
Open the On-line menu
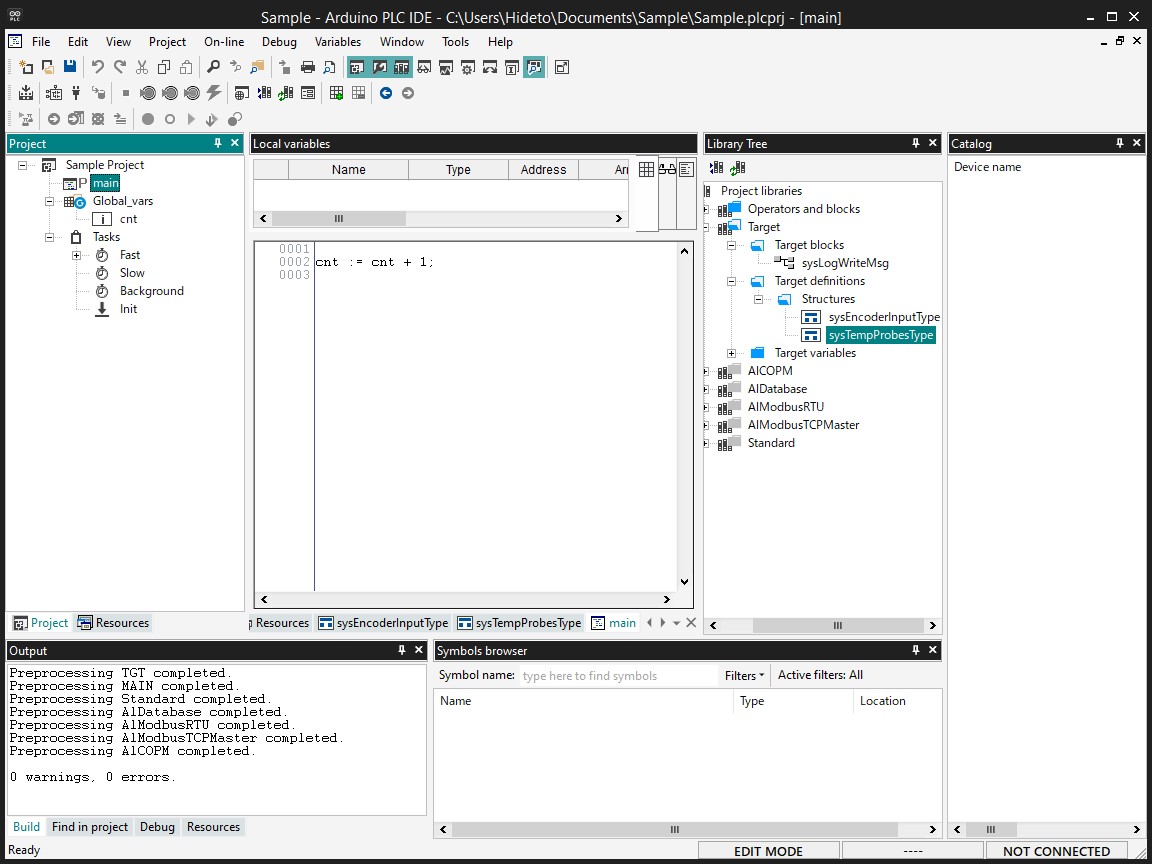tap(223, 42)
